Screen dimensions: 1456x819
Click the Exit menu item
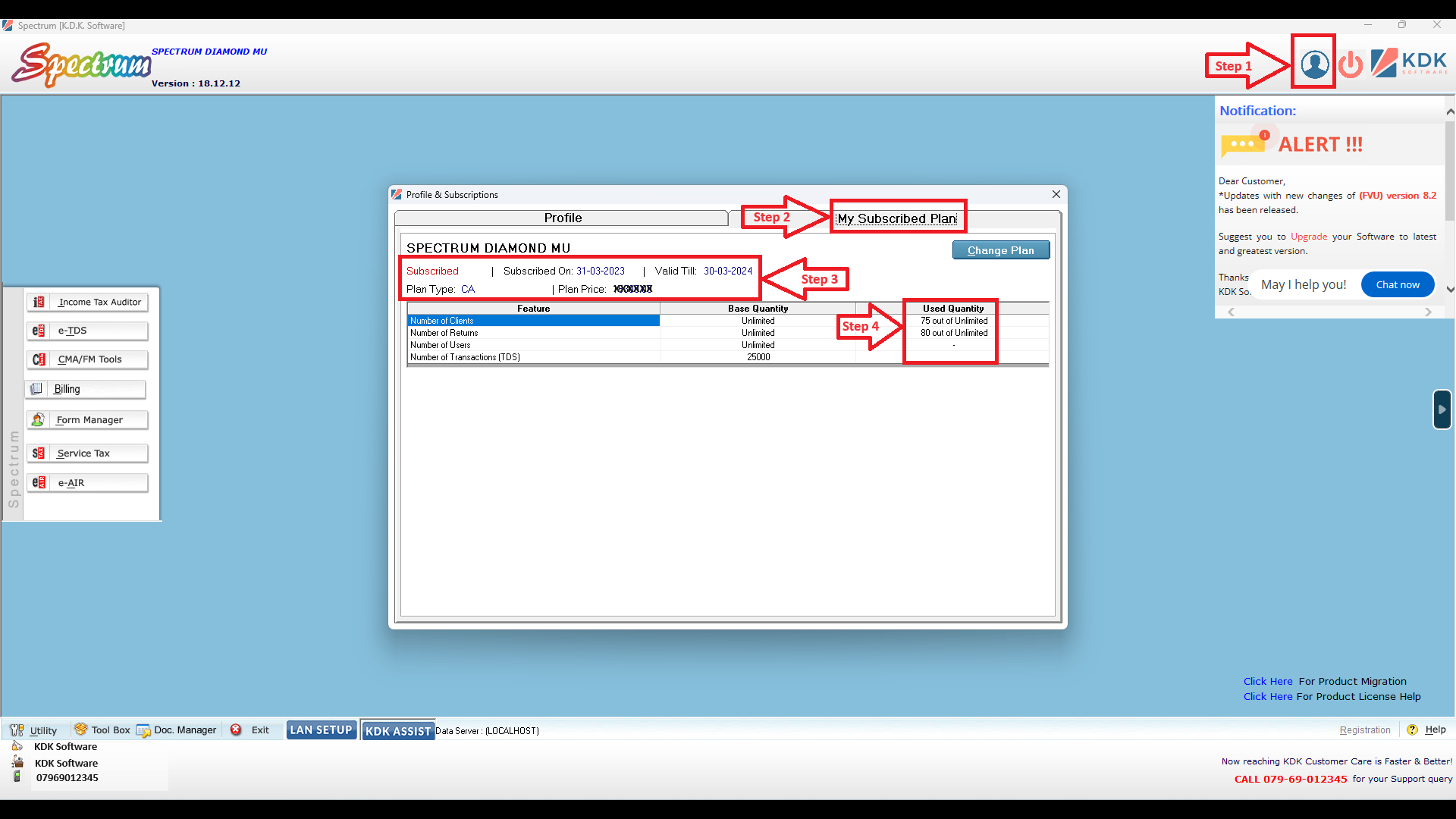[260, 730]
